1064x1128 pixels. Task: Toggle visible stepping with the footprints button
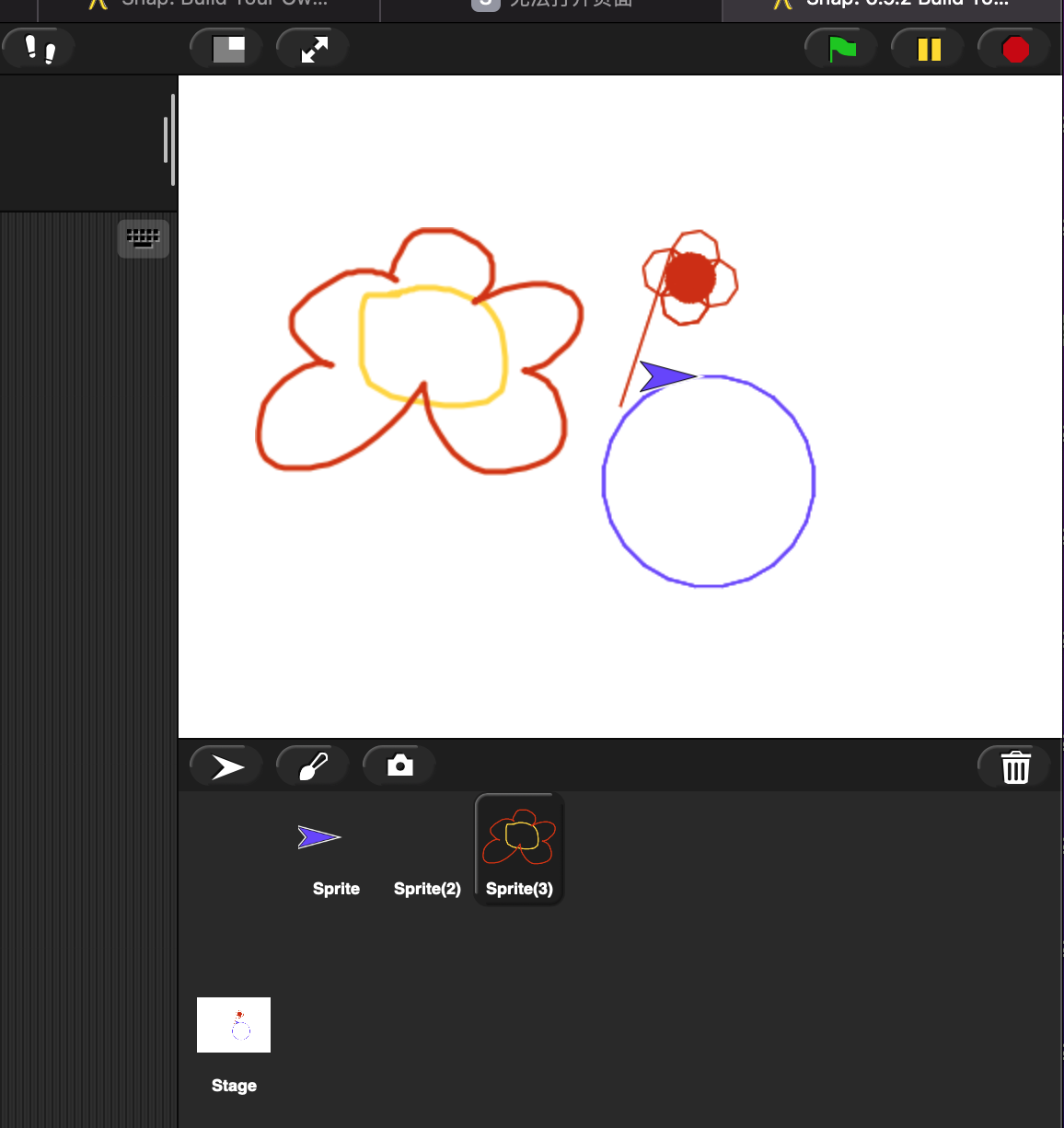(39, 48)
